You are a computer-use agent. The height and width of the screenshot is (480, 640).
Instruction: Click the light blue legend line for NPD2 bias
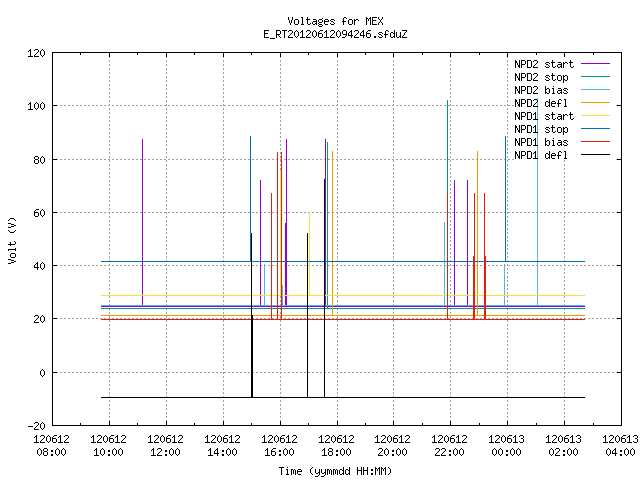coord(596,90)
